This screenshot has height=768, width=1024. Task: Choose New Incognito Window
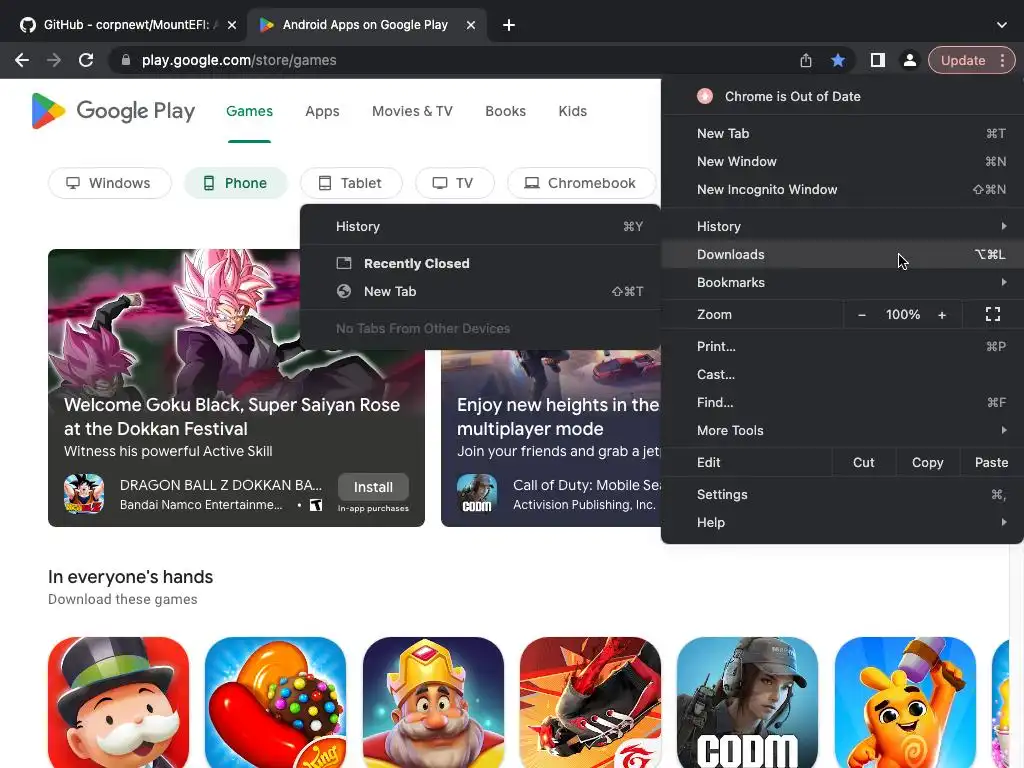(842, 189)
